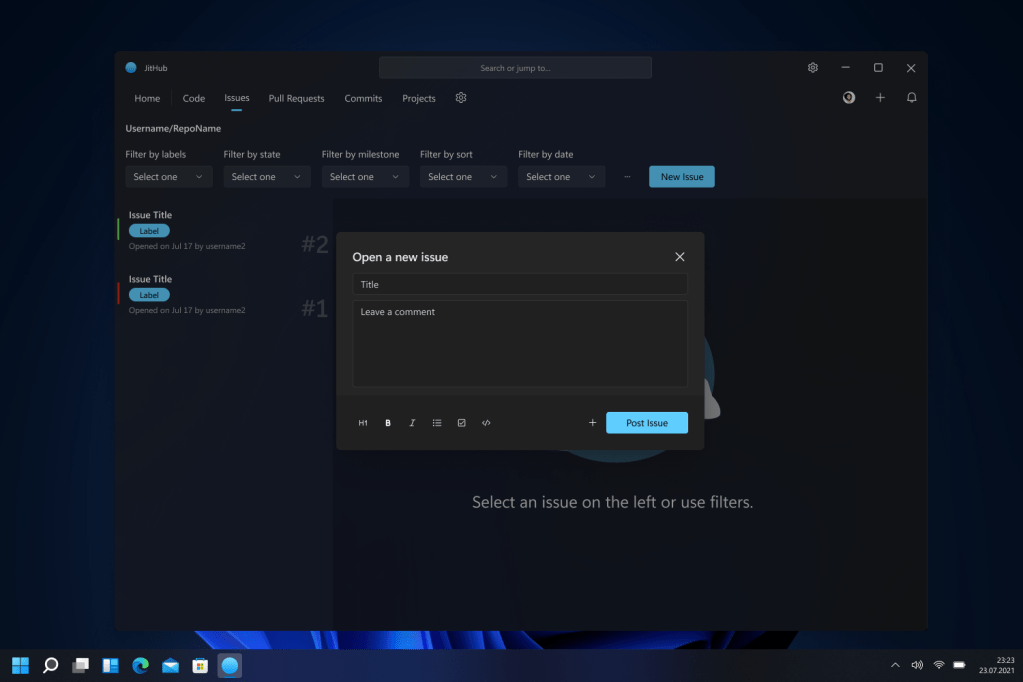This screenshot has height=682, width=1023.
Task: Click the plus icon beside Post Issue
Action: (592, 423)
